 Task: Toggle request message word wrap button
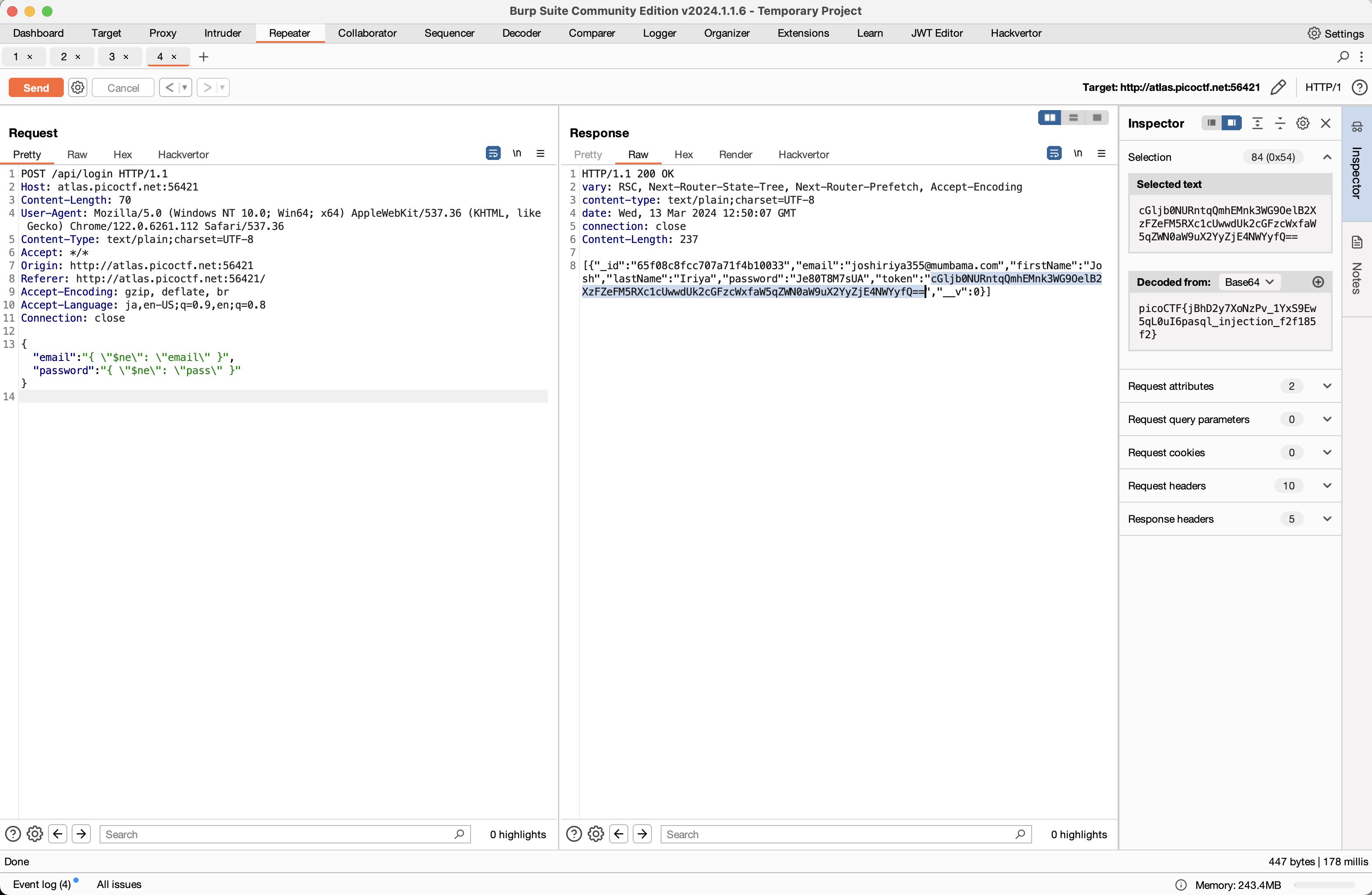(493, 153)
